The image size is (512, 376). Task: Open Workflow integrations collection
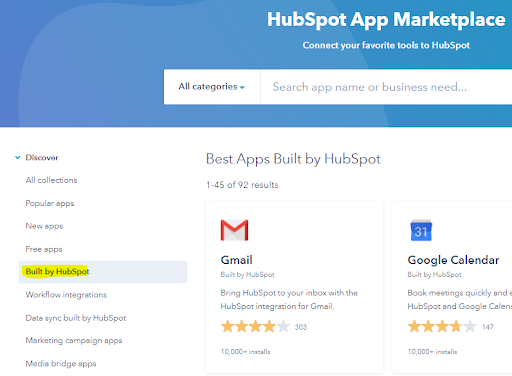[x=66, y=295]
